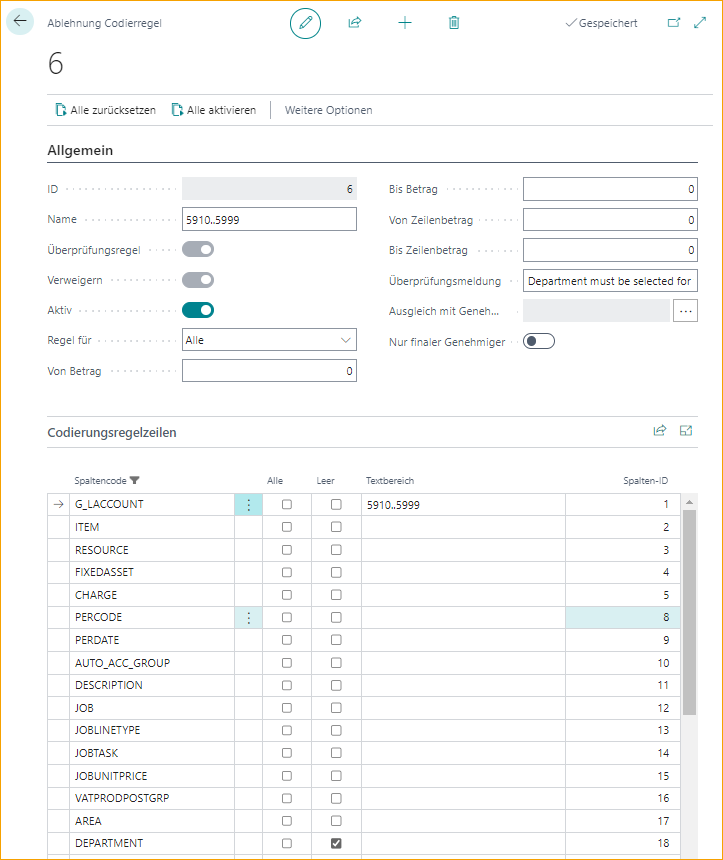Delete the record using the trash icon
This screenshot has width=723, height=860.
coord(453,22)
